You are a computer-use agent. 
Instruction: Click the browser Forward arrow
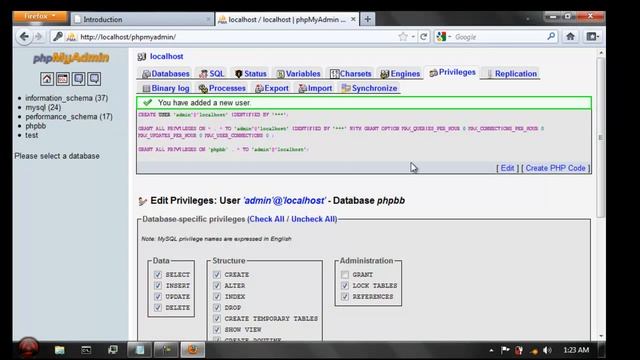click(38, 37)
